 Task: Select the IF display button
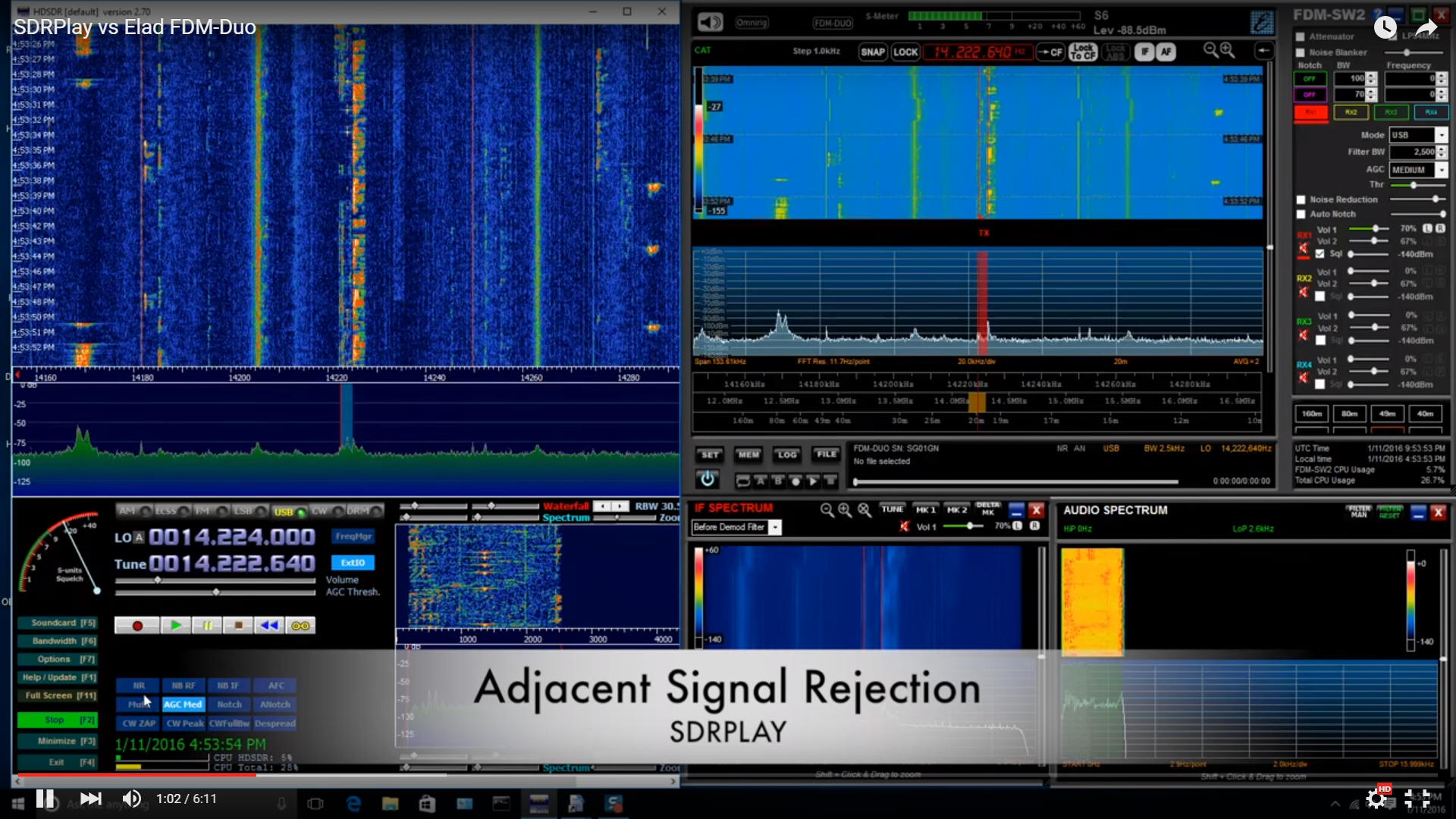click(1144, 52)
